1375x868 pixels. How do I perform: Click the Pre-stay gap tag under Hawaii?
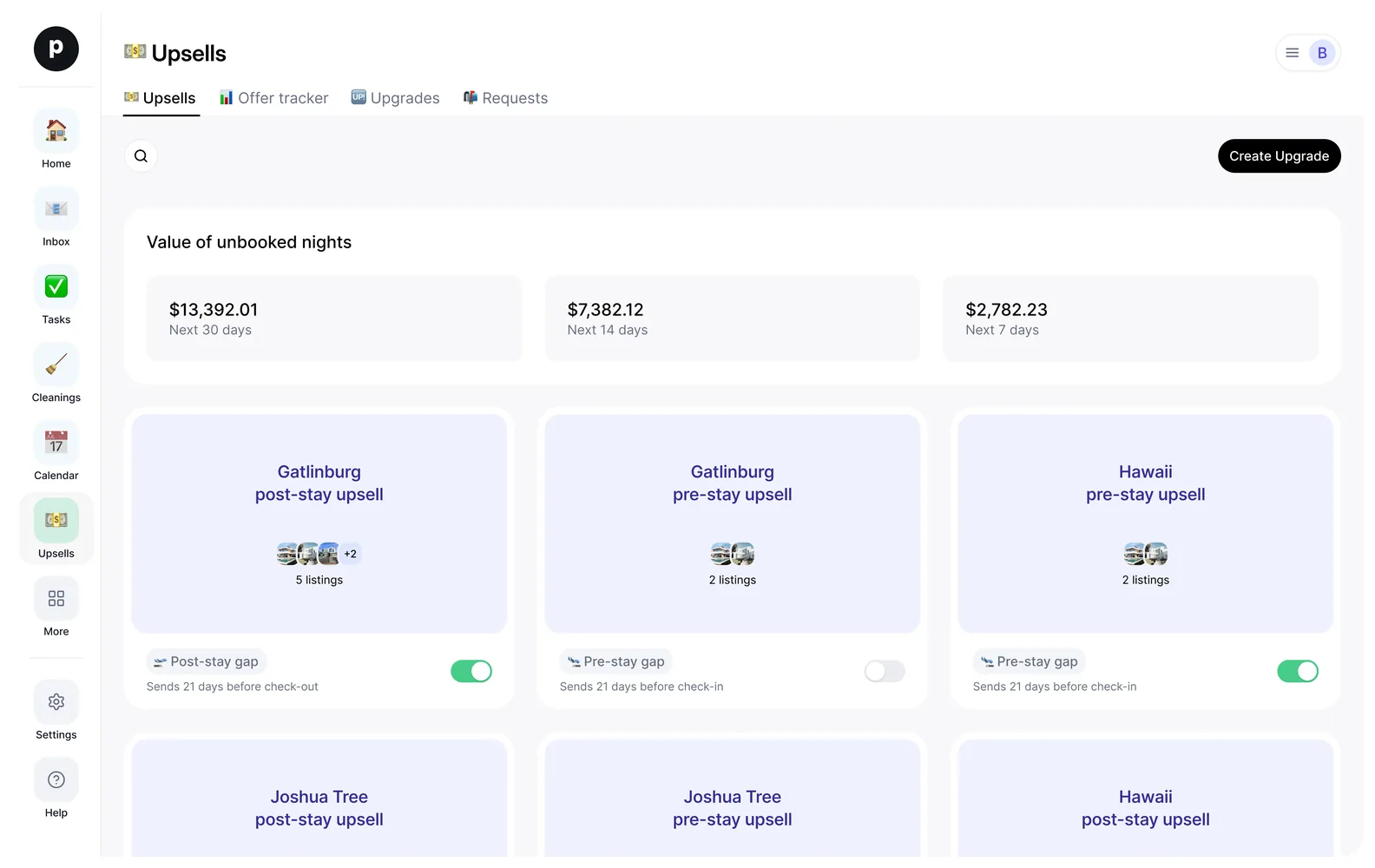point(1030,661)
